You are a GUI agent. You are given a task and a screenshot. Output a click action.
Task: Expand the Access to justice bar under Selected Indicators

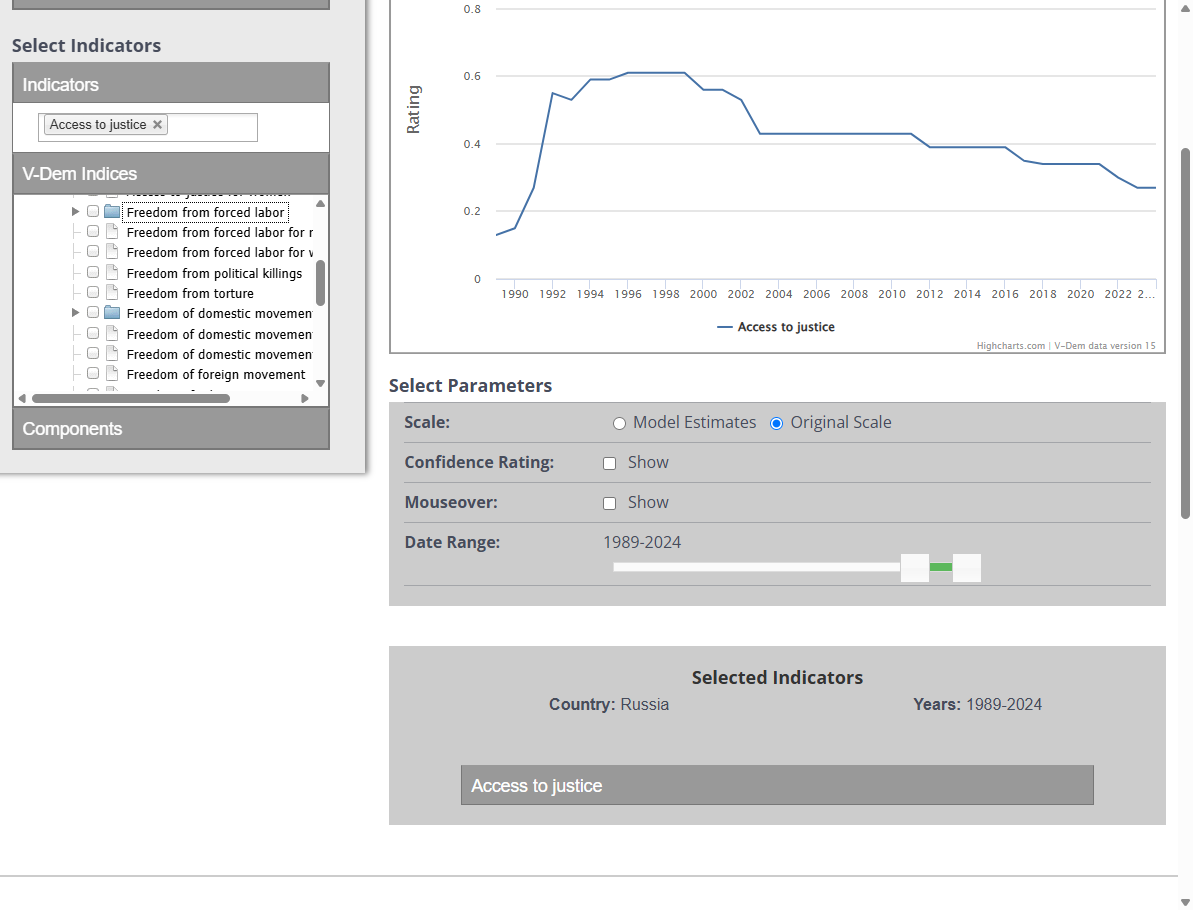(777, 785)
